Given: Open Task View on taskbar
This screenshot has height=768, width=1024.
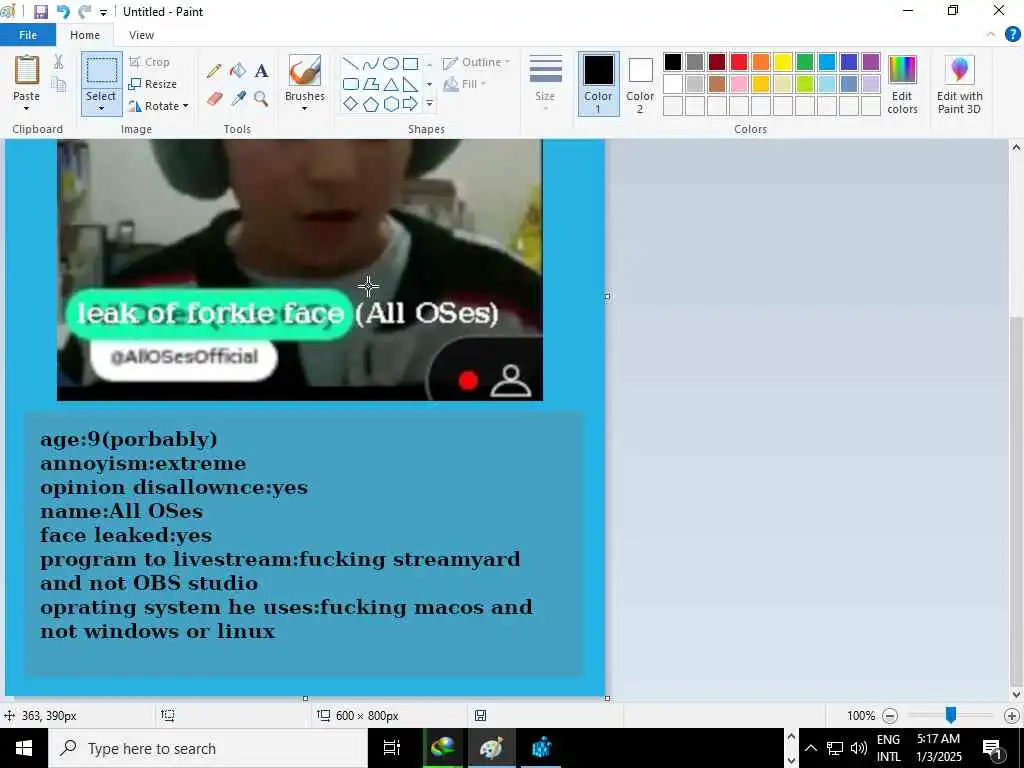Looking at the screenshot, I should point(392,748).
